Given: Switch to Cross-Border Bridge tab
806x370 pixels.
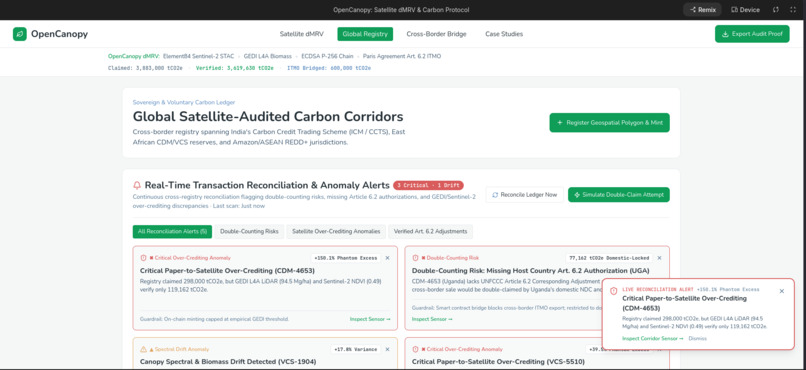Looking at the screenshot, I should click(436, 34).
